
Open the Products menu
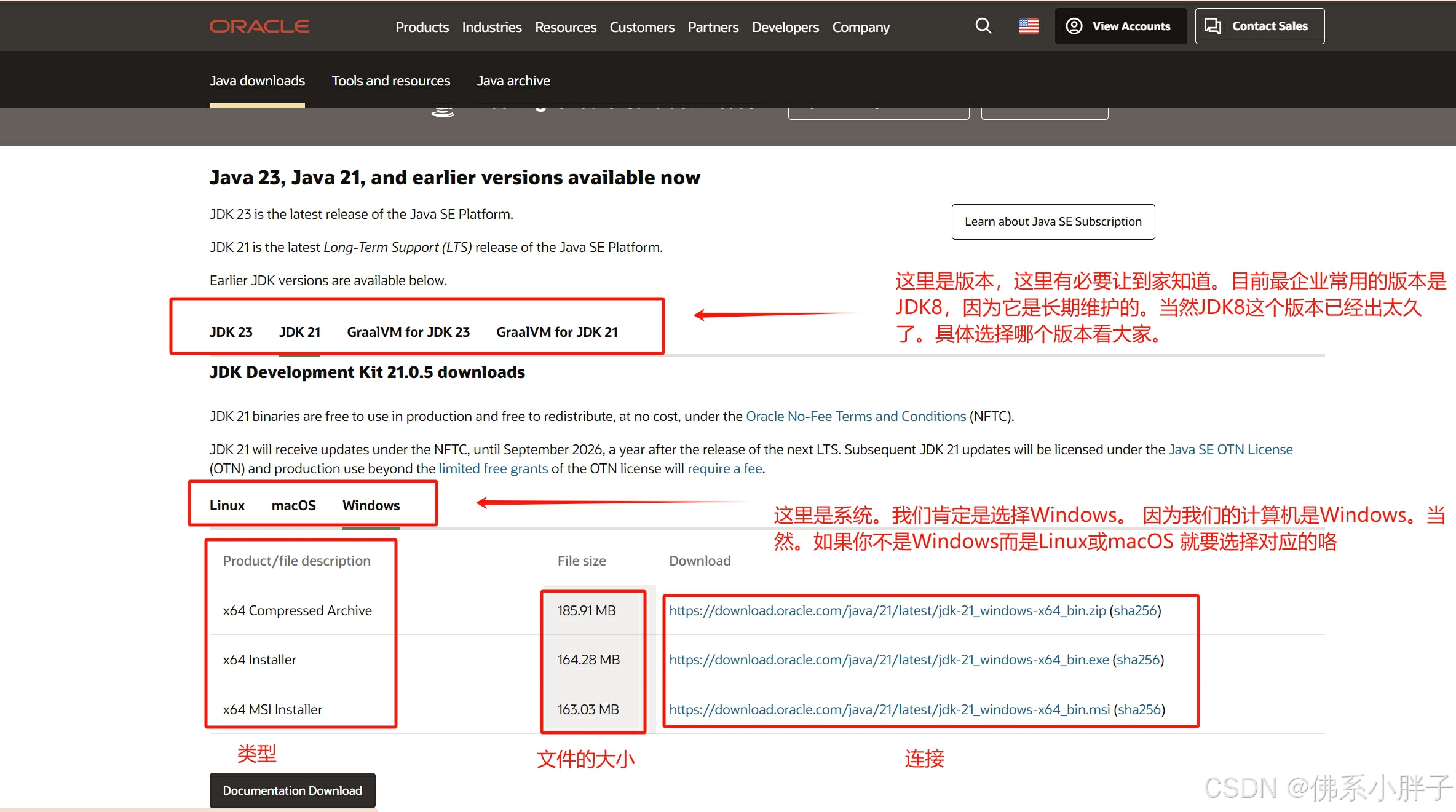pyautogui.click(x=422, y=27)
